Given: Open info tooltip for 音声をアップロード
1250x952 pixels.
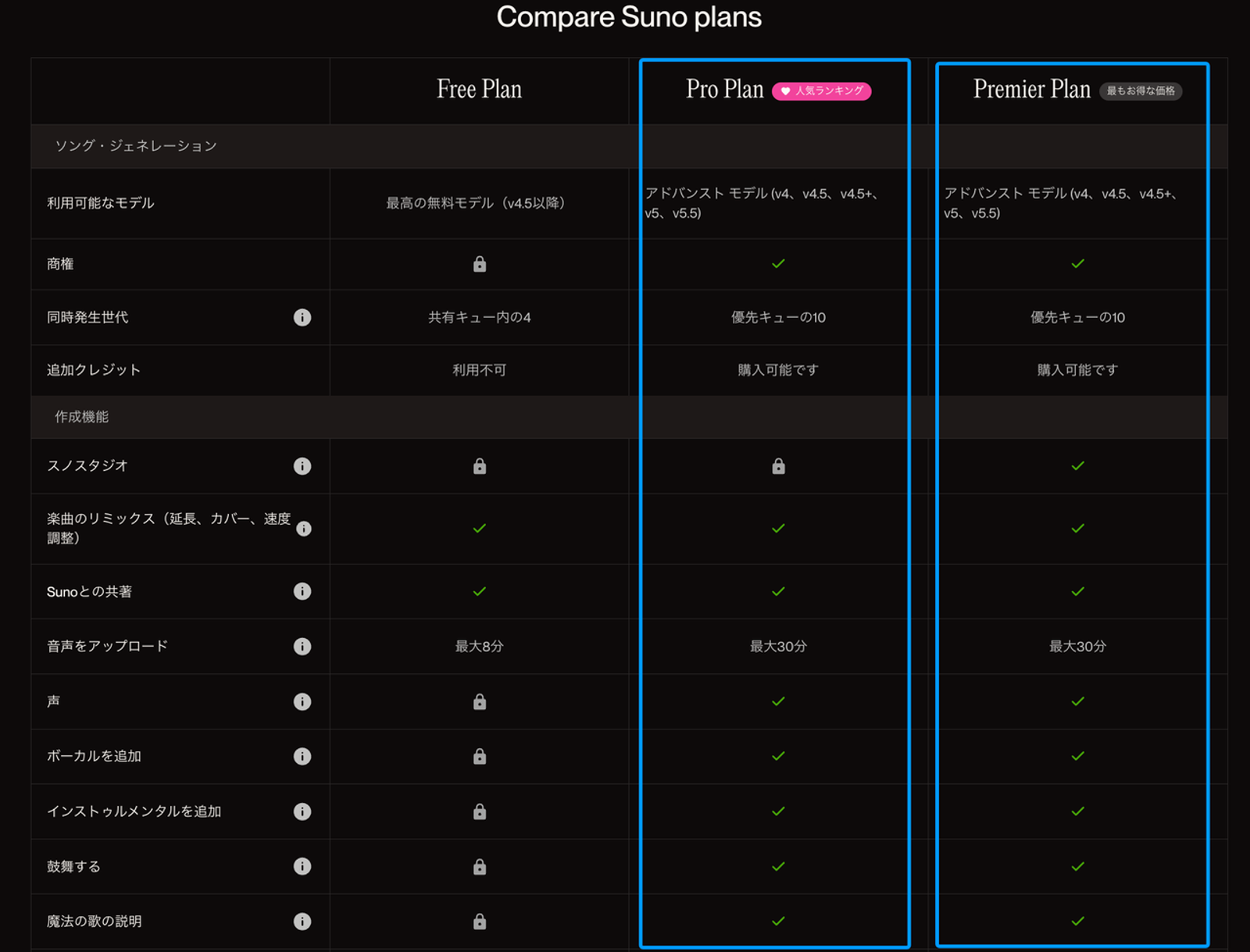Looking at the screenshot, I should (302, 647).
